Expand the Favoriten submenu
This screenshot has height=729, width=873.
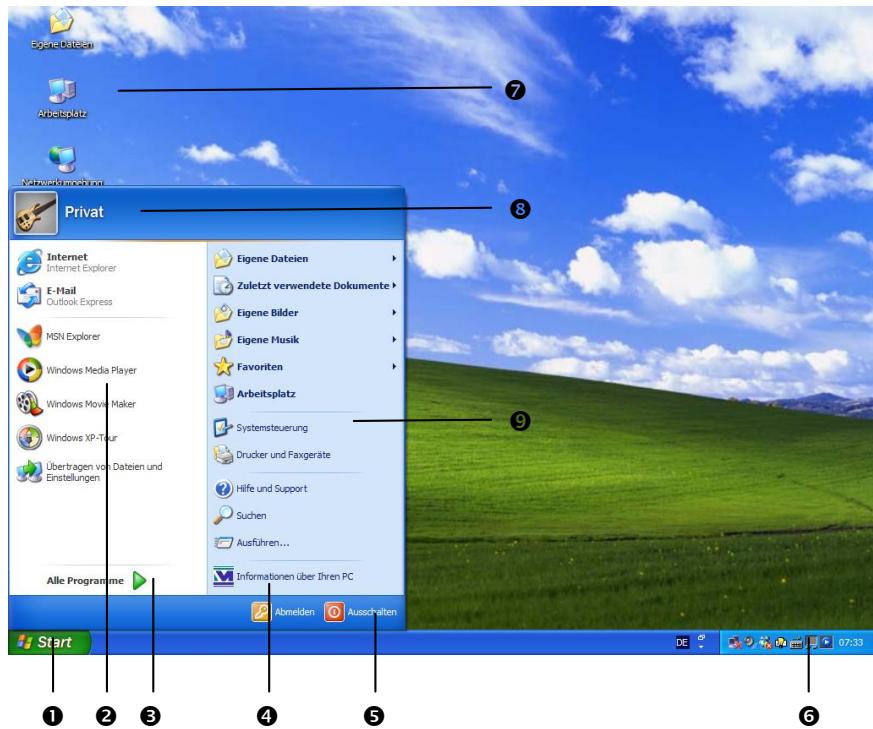click(x=305, y=366)
